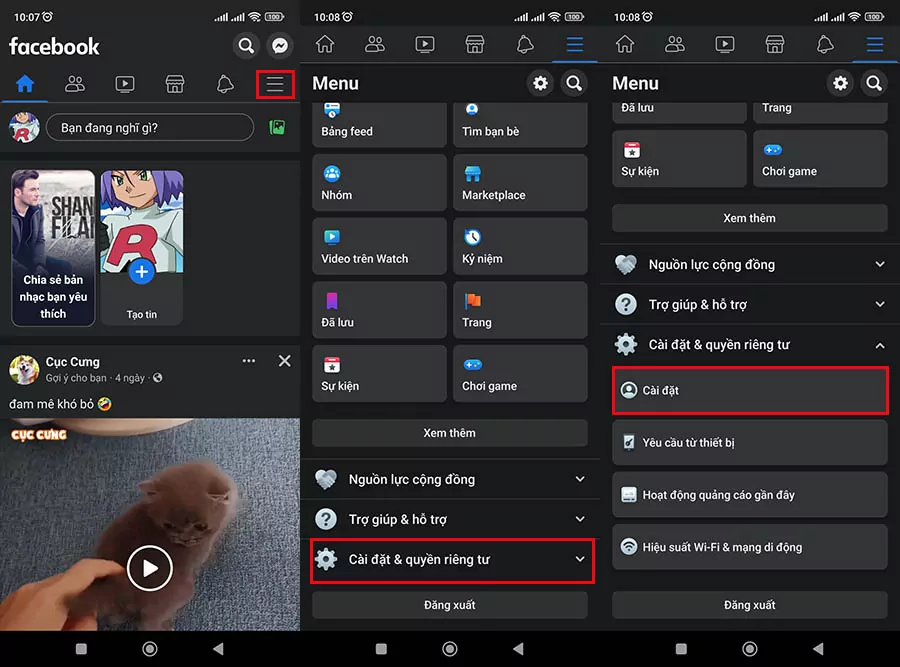
Task: Go to Home icon in the right screen top bar
Action: 625,44
